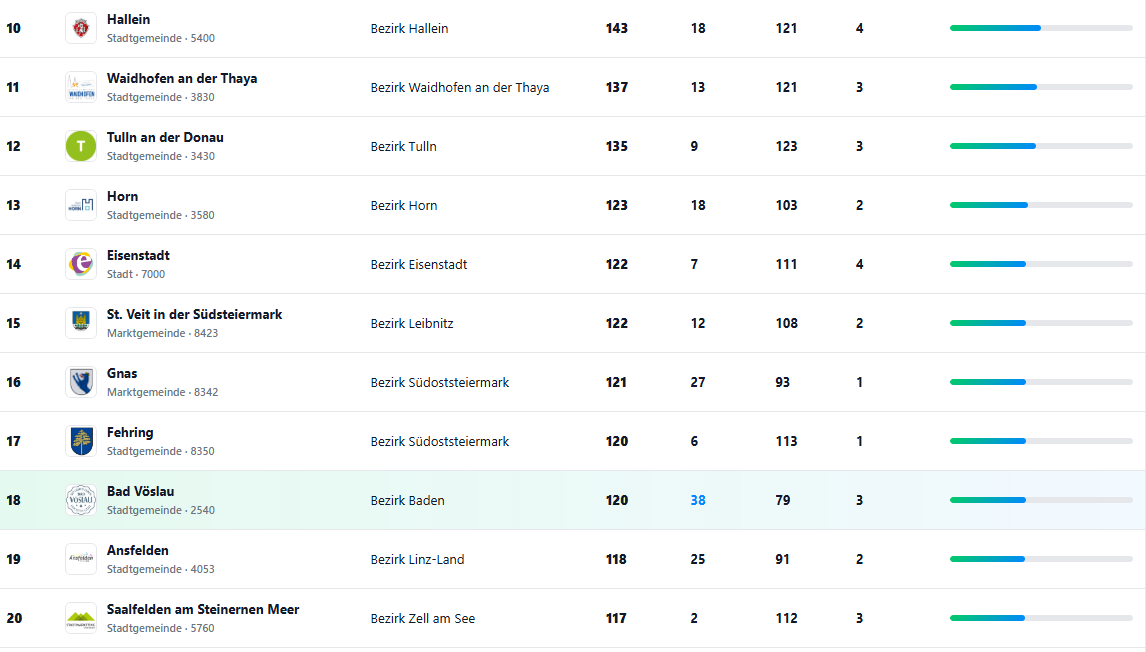1146x652 pixels.
Task: Click the Bezirk Südoststeiermark text in Gnas row
Action: 440,382
